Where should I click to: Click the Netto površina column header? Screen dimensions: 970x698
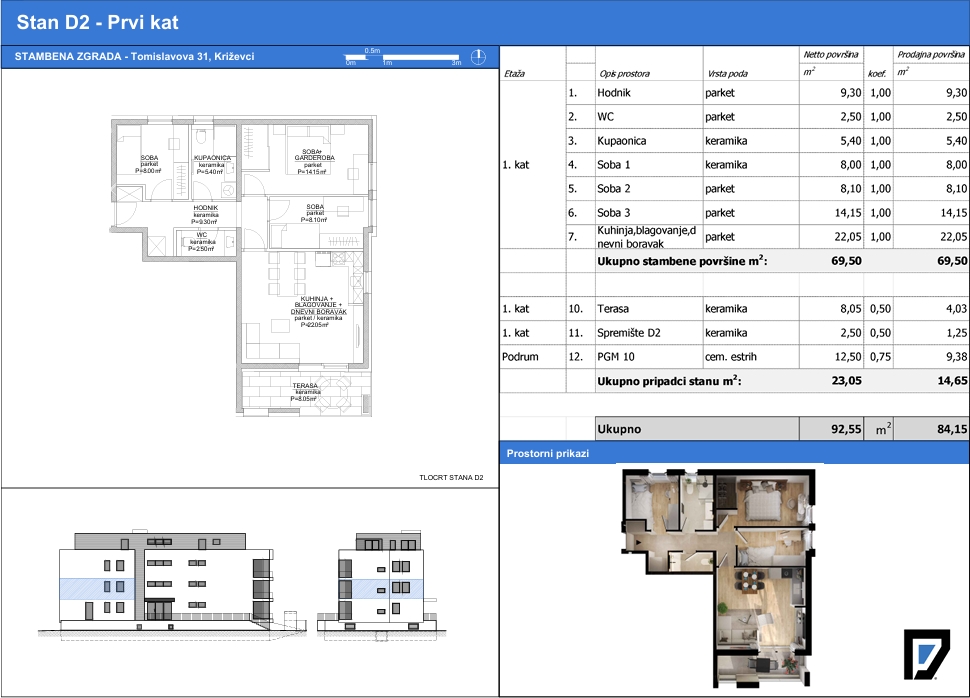pos(830,54)
